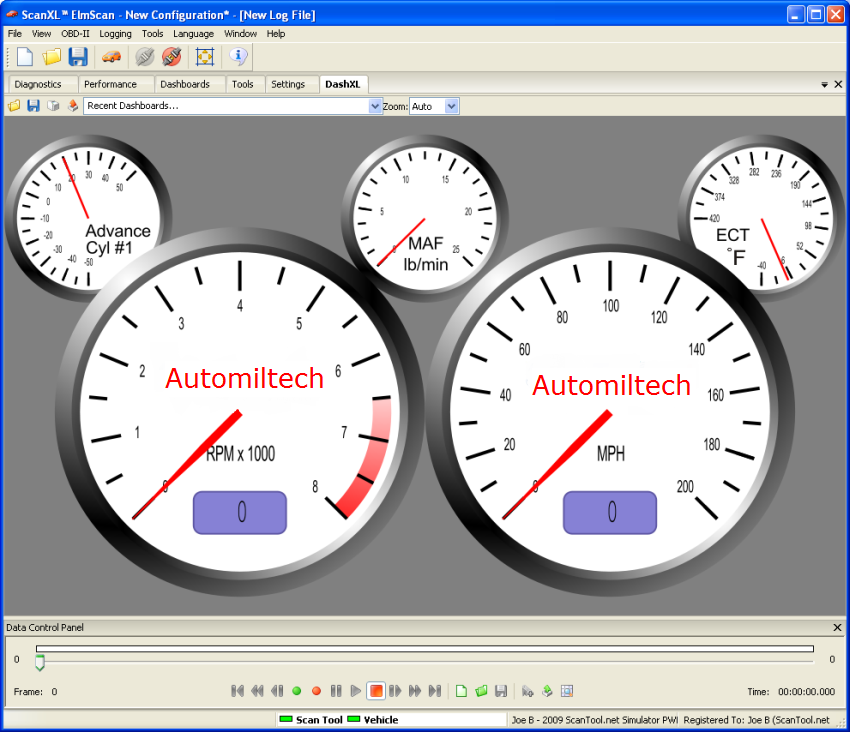Screen dimensions: 850x732
Task: Play the log file
Action: (356, 691)
